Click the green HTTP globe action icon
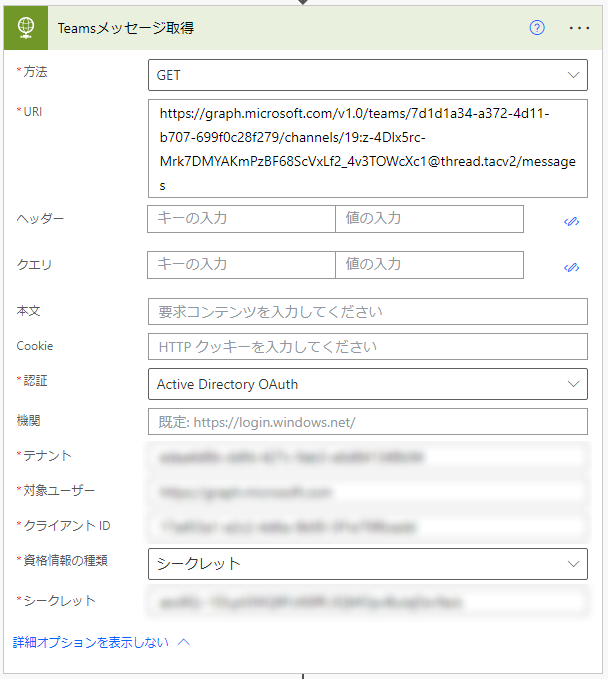Viewport: 608px width, 679px height. 26,28
